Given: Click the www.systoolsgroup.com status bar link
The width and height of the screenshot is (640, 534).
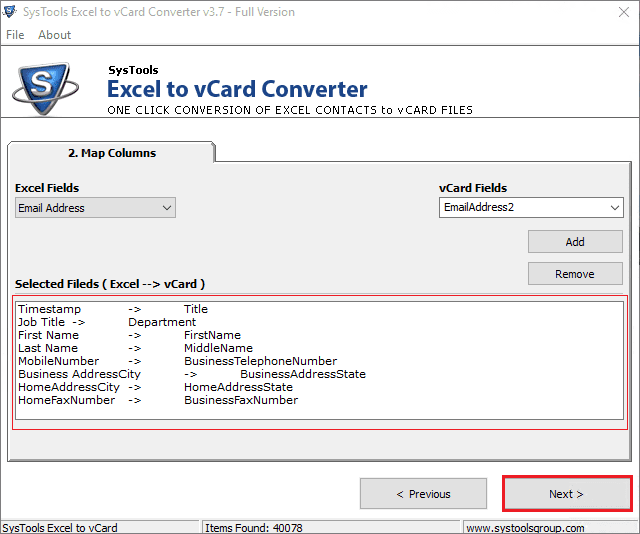Looking at the screenshot, I should [x=524, y=528].
